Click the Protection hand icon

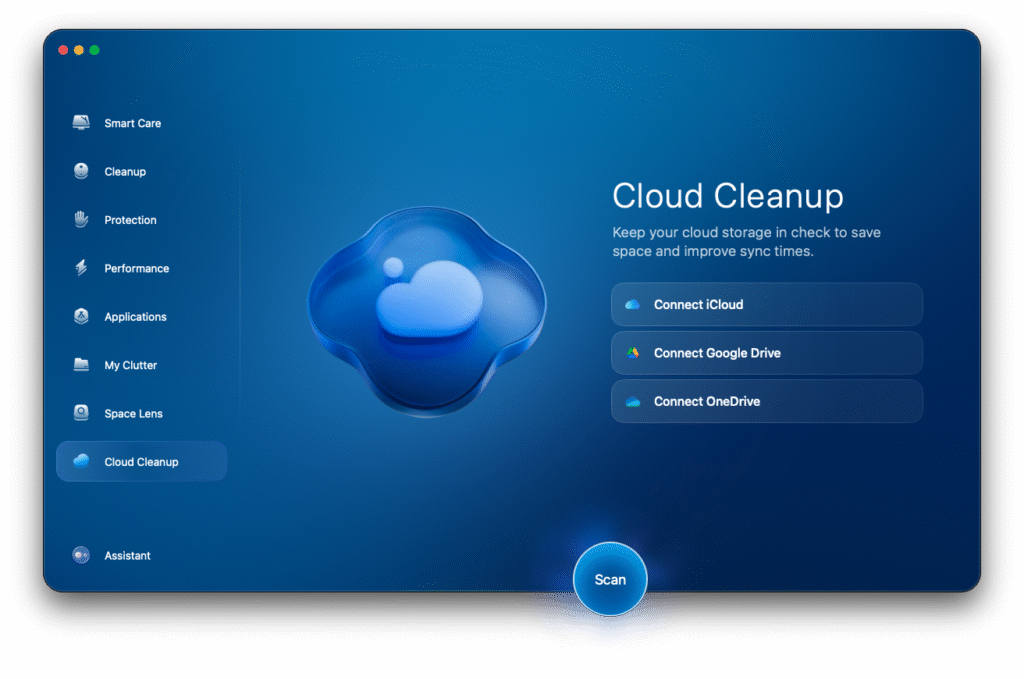coord(81,220)
